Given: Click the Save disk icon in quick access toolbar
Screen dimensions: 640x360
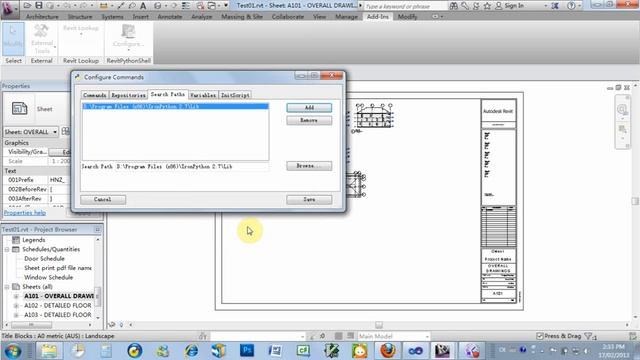Looking at the screenshot, I should (39, 5).
